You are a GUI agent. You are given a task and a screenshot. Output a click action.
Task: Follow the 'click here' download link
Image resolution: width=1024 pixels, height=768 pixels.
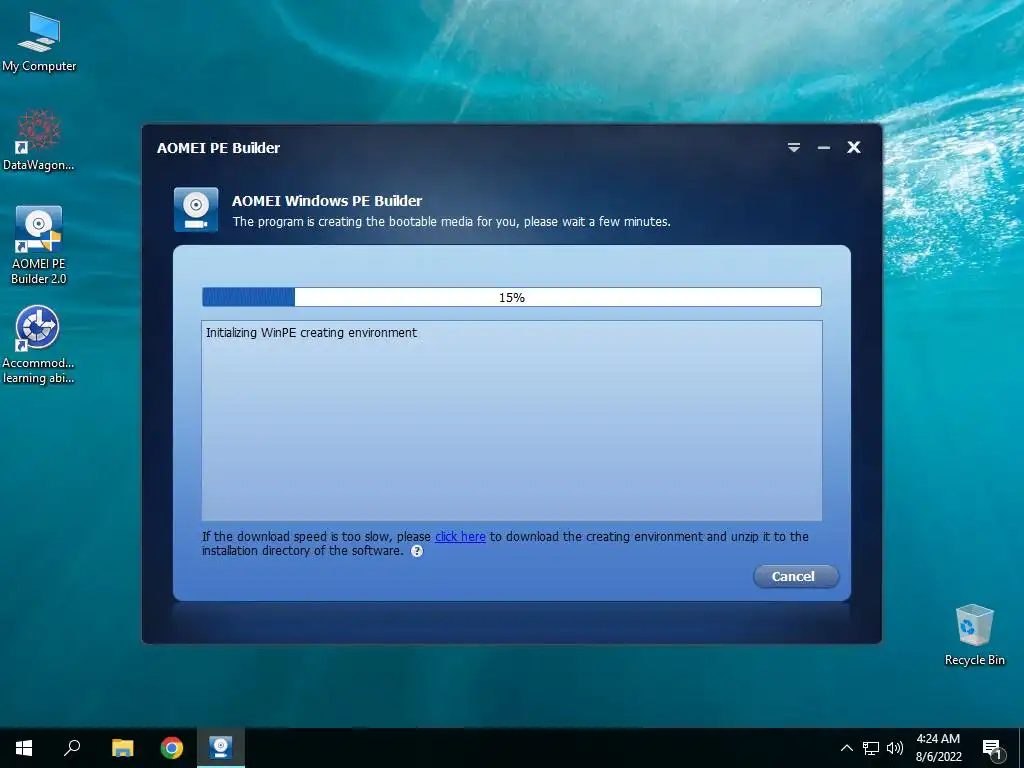coord(460,536)
